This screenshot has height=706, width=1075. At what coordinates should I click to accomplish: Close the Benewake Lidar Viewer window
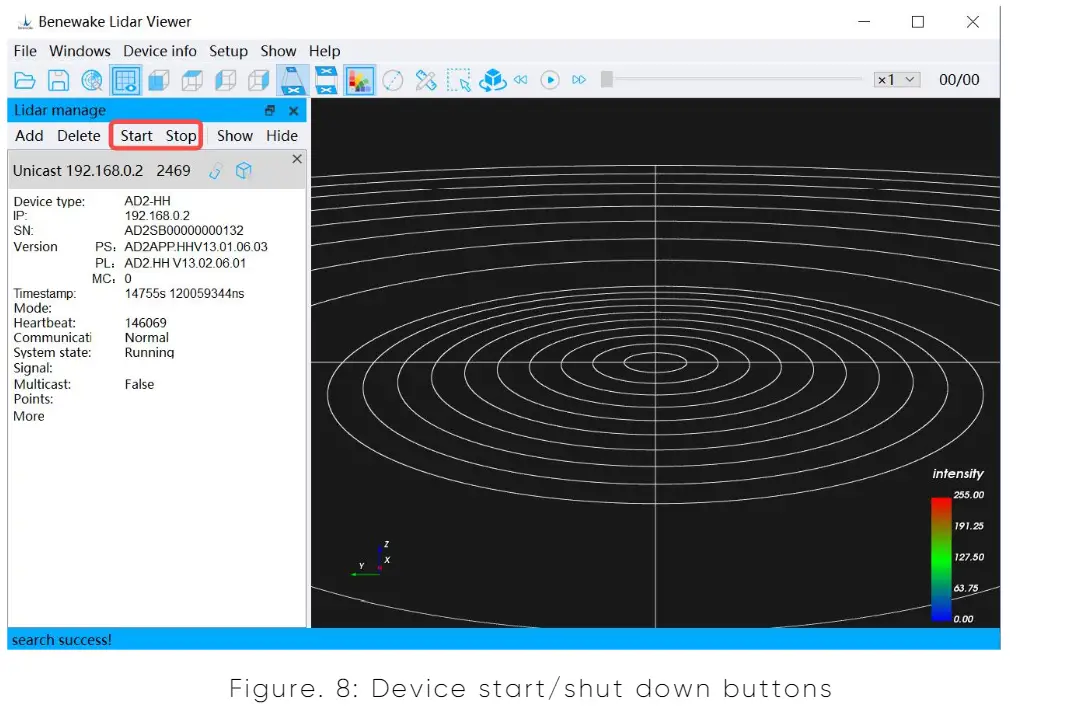(973, 22)
